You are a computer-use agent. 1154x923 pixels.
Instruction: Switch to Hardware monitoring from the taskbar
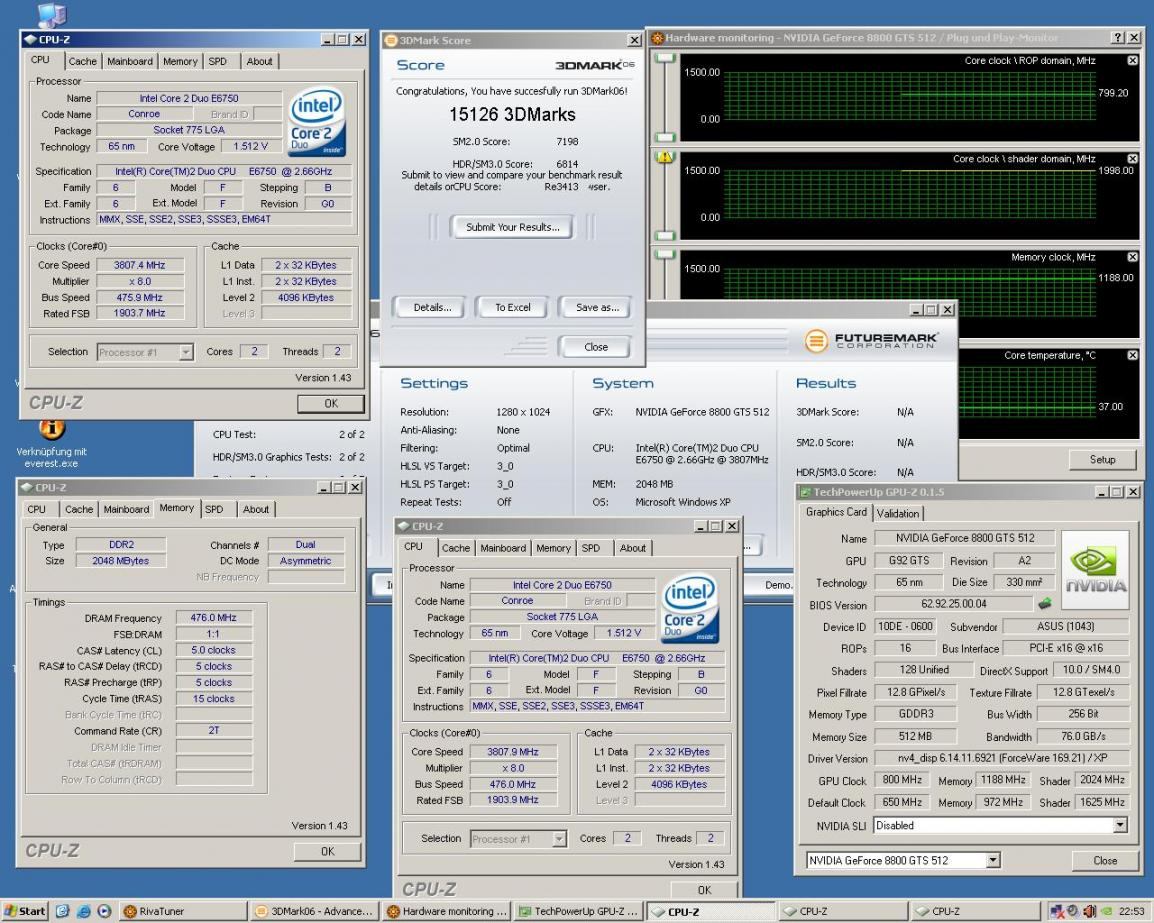click(x=447, y=911)
